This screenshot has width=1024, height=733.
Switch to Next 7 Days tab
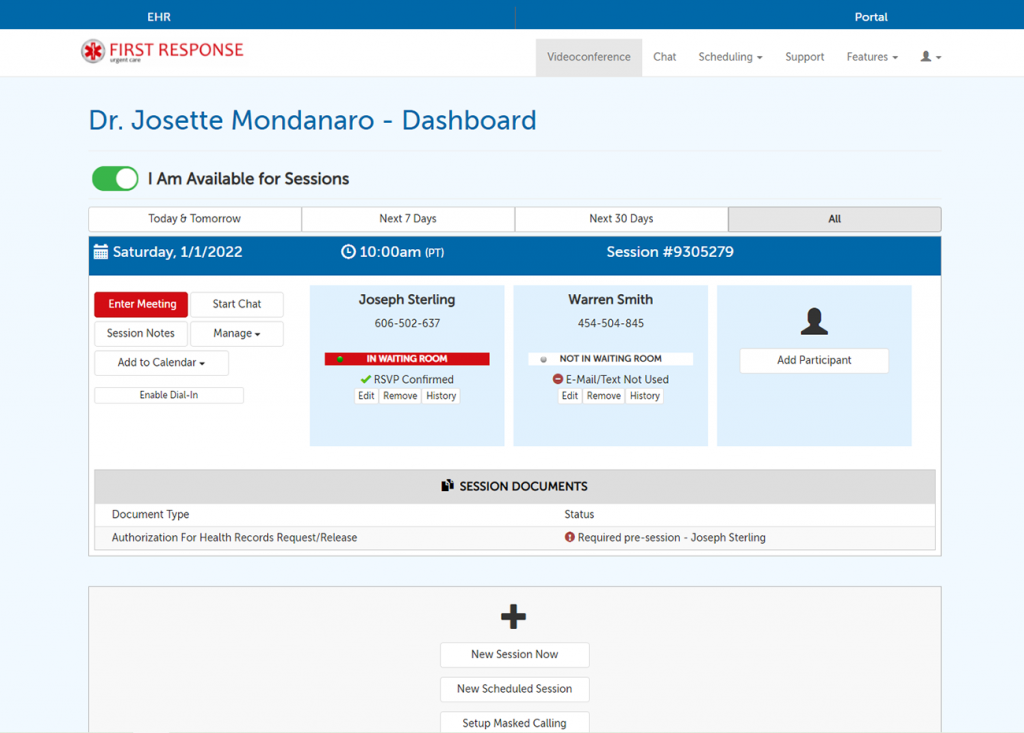408,219
